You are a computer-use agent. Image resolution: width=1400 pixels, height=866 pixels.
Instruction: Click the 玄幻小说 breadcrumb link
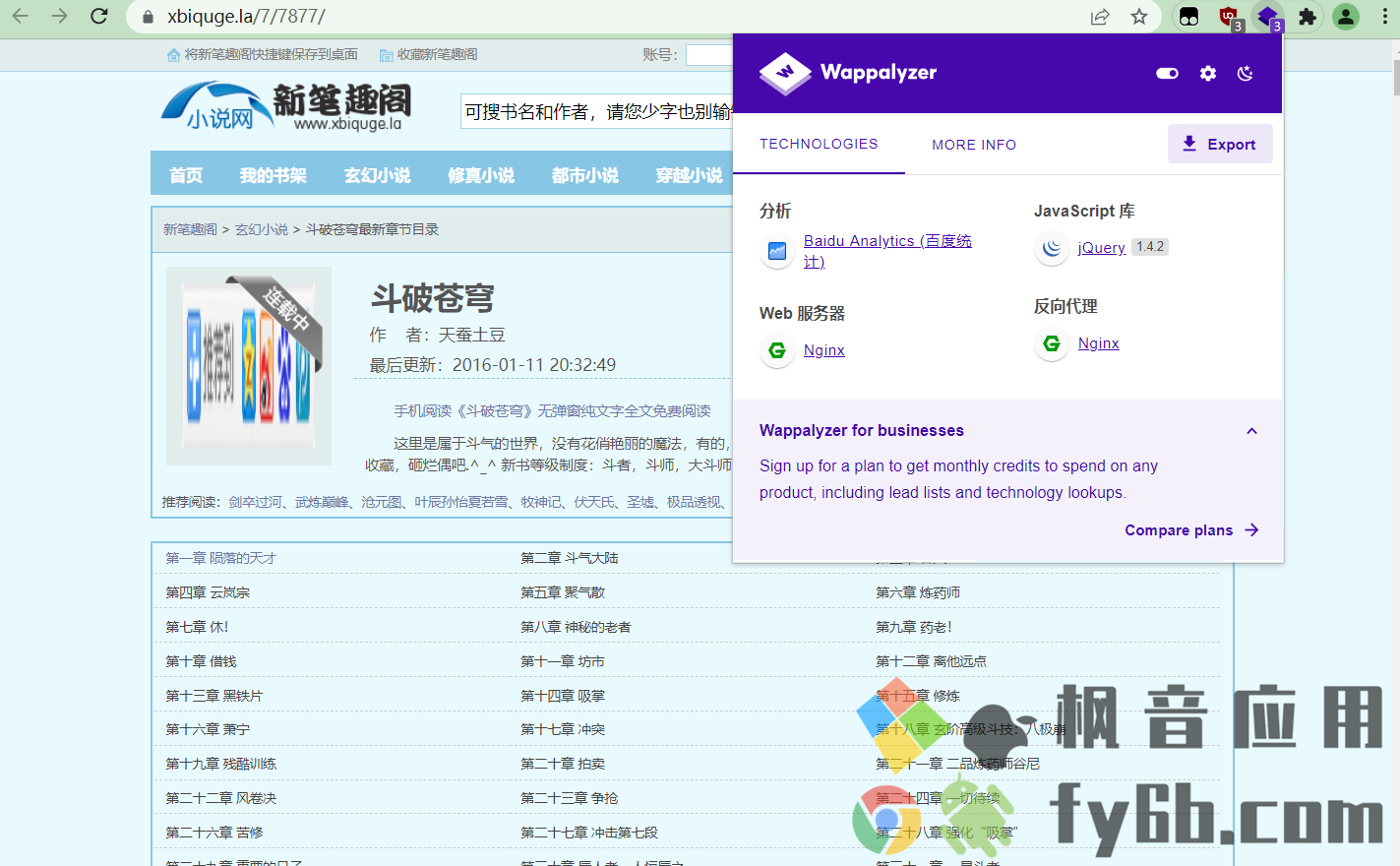click(x=262, y=229)
